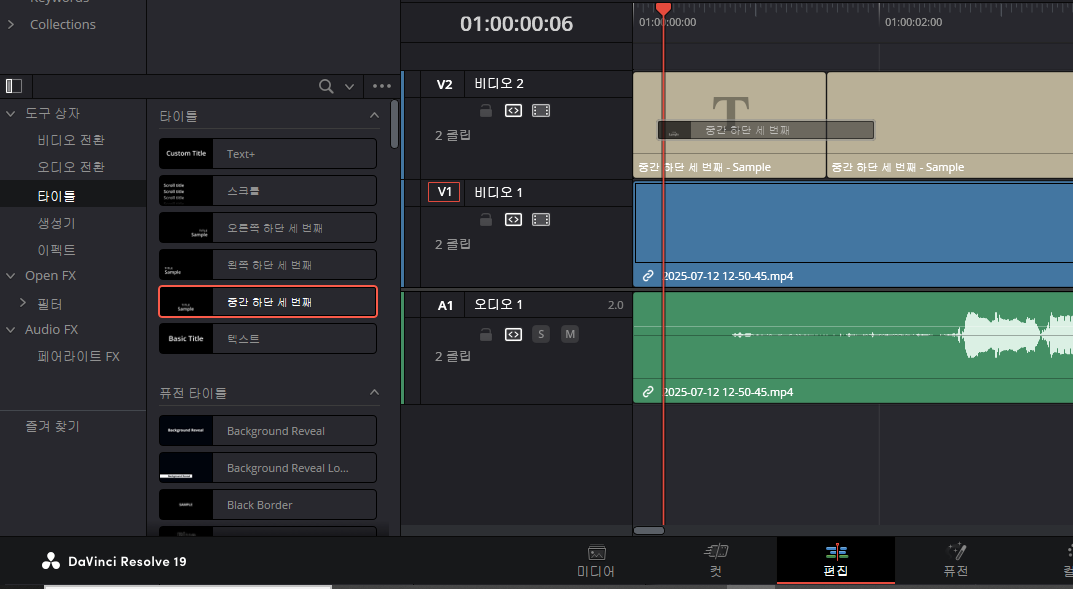Click the 2.0 audio channel format label
This screenshot has width=1073, height=589.
click(615, 305)
